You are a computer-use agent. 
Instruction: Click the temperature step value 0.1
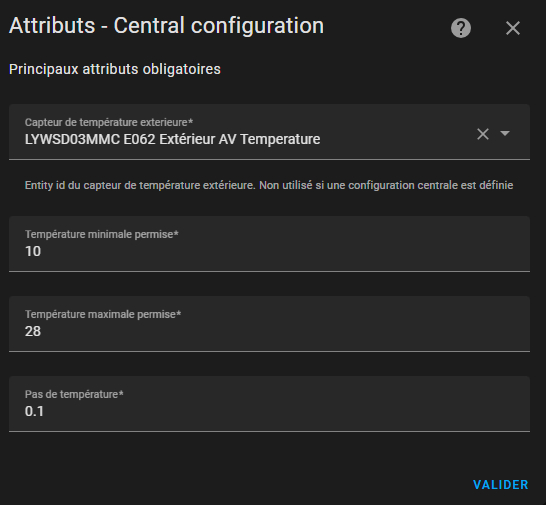point(34,411)
